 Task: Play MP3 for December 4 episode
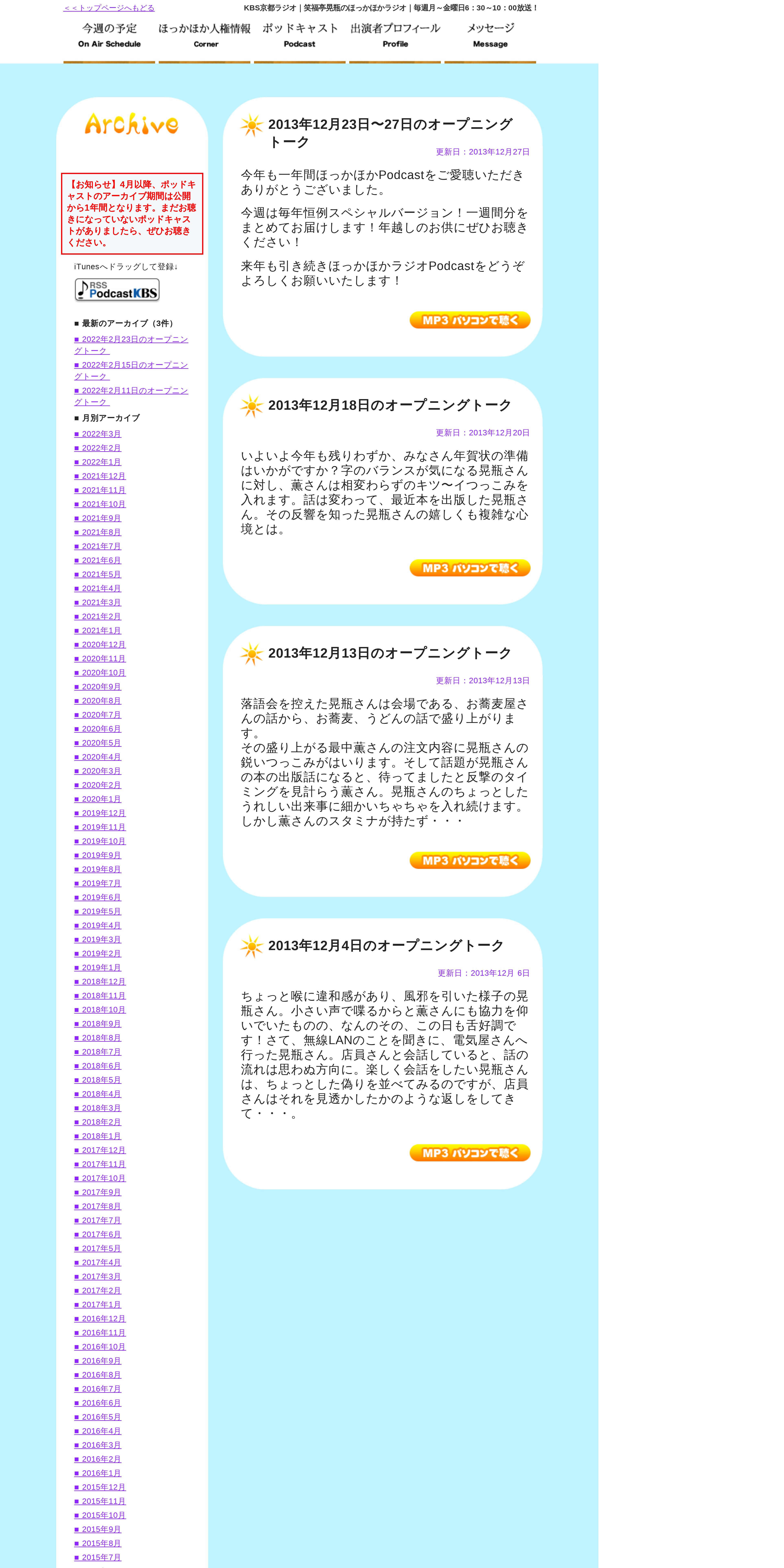tap(470, 1153)
